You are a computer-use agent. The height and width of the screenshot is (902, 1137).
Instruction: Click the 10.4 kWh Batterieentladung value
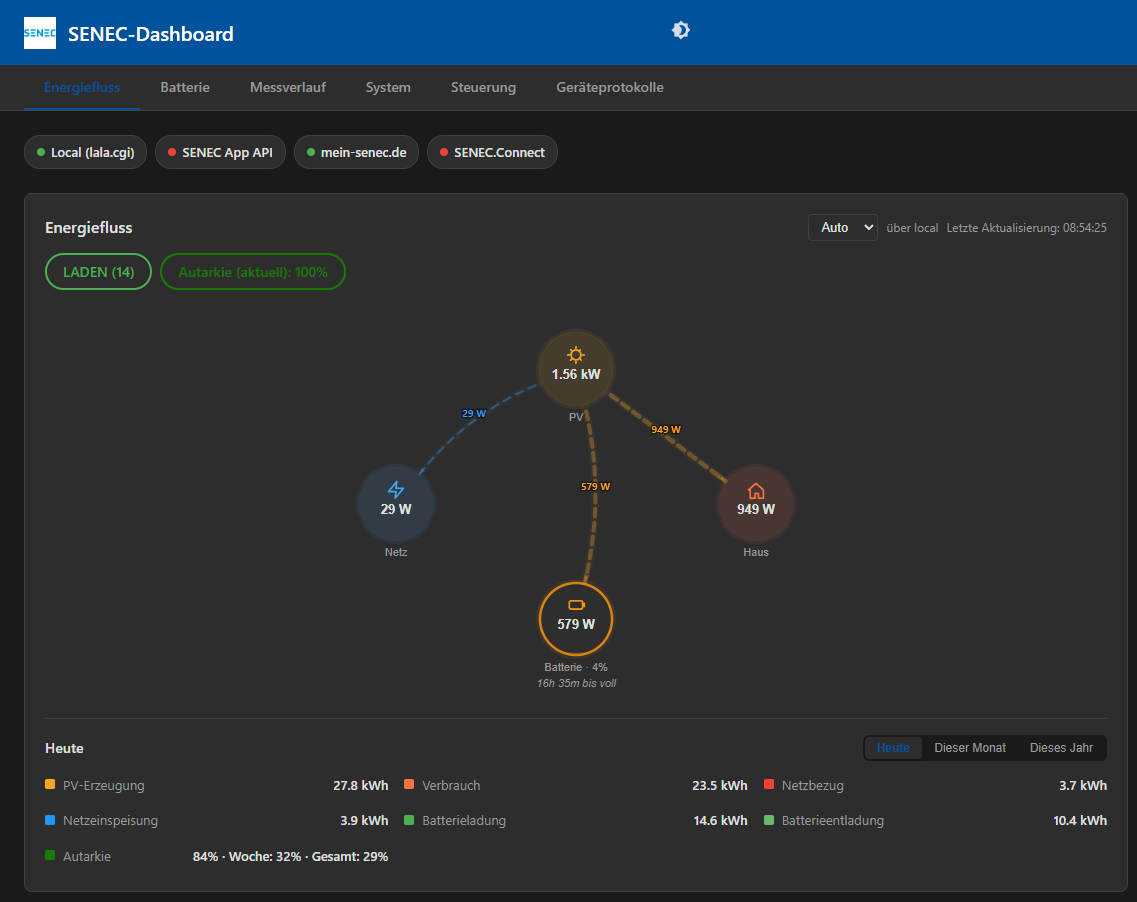(x=1080, y=821)
